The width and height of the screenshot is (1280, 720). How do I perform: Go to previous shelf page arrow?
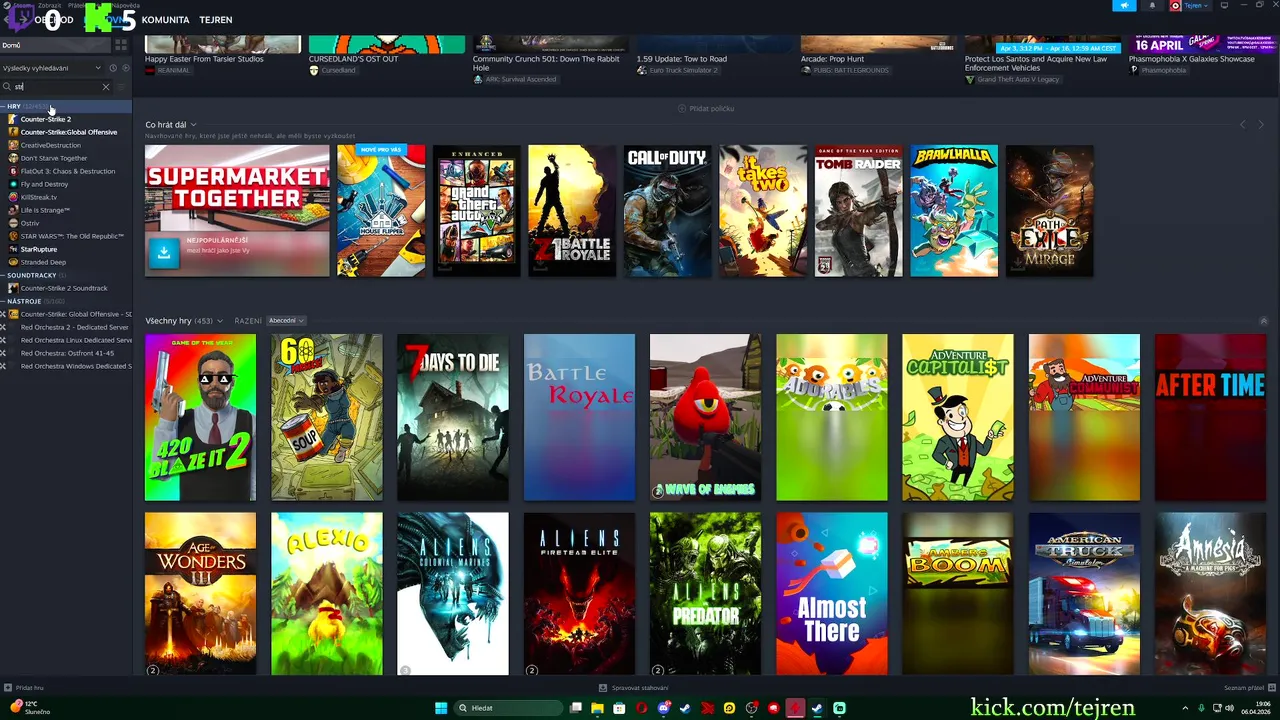pos(1243,125)
